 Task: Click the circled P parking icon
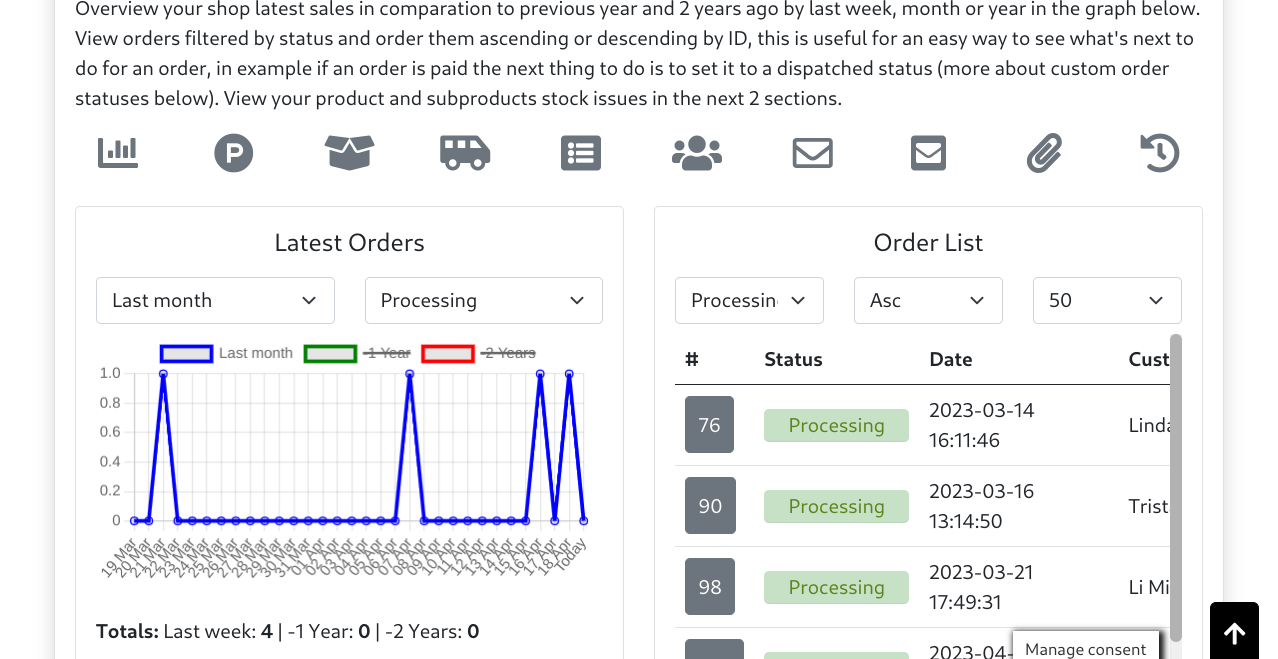pos(234,153)
